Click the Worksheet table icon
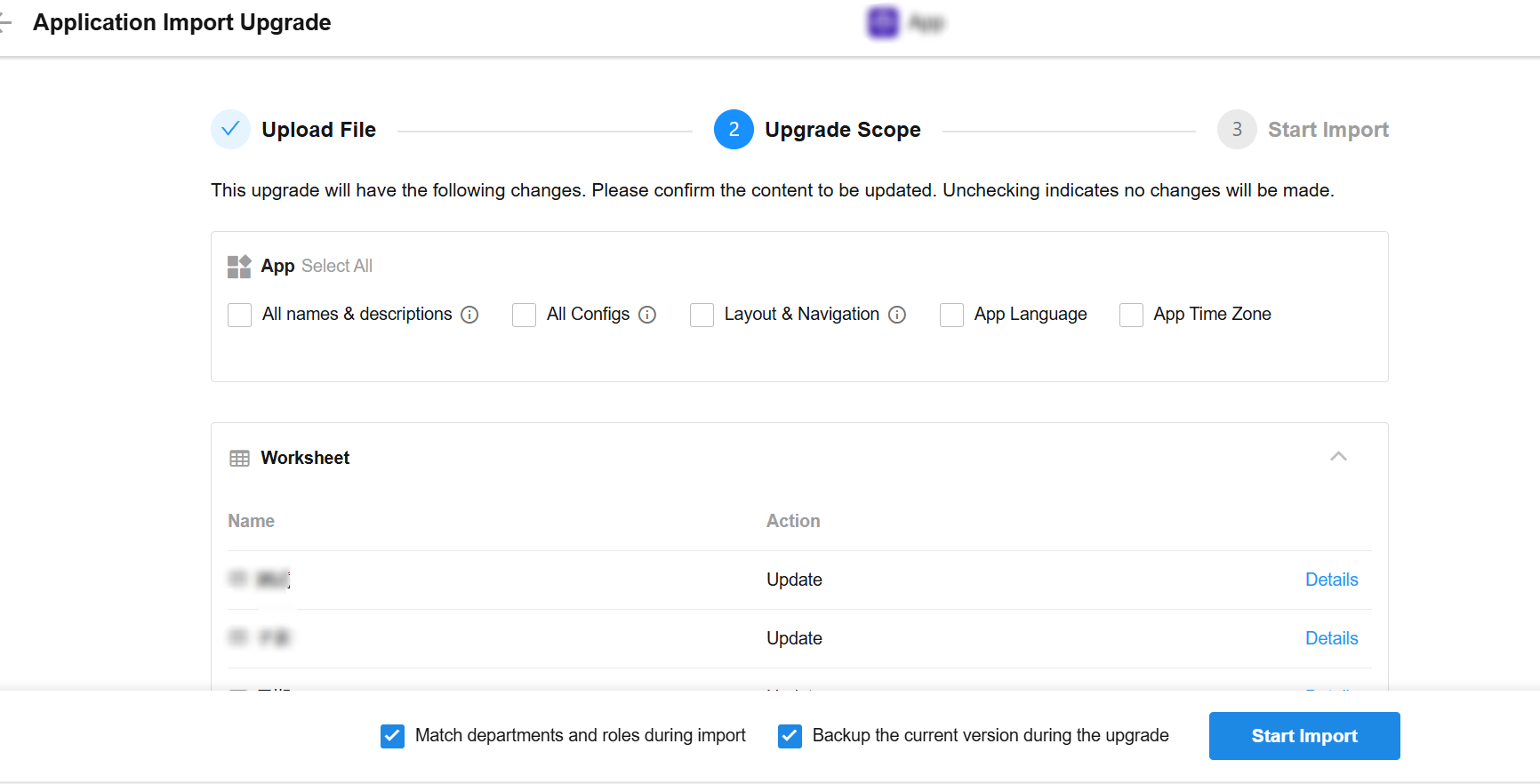Image resolution: width=1540 pixels, height=784 pixels. [239, 459]
